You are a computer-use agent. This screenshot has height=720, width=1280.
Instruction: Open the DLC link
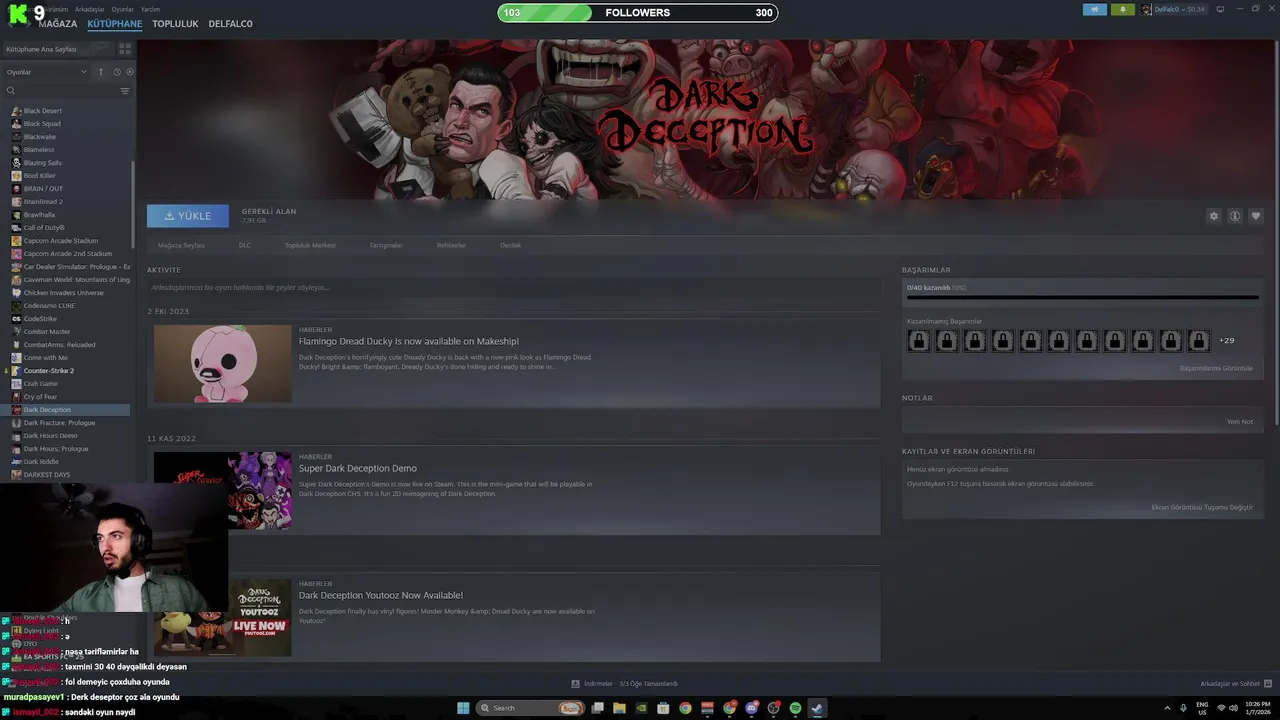pyautogui.click(x=245, y=245)
